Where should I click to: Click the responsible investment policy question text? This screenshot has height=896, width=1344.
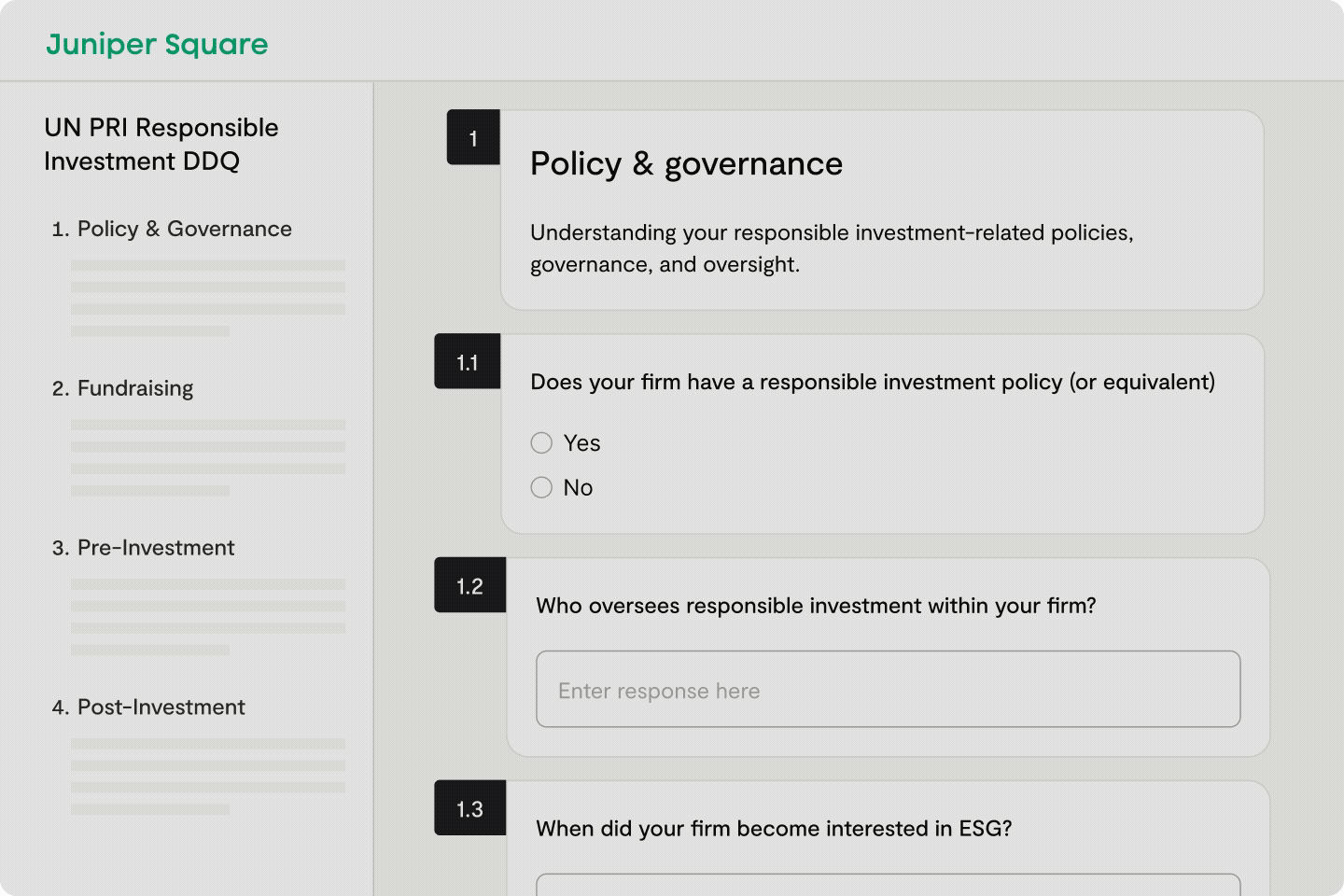(873, 382)
